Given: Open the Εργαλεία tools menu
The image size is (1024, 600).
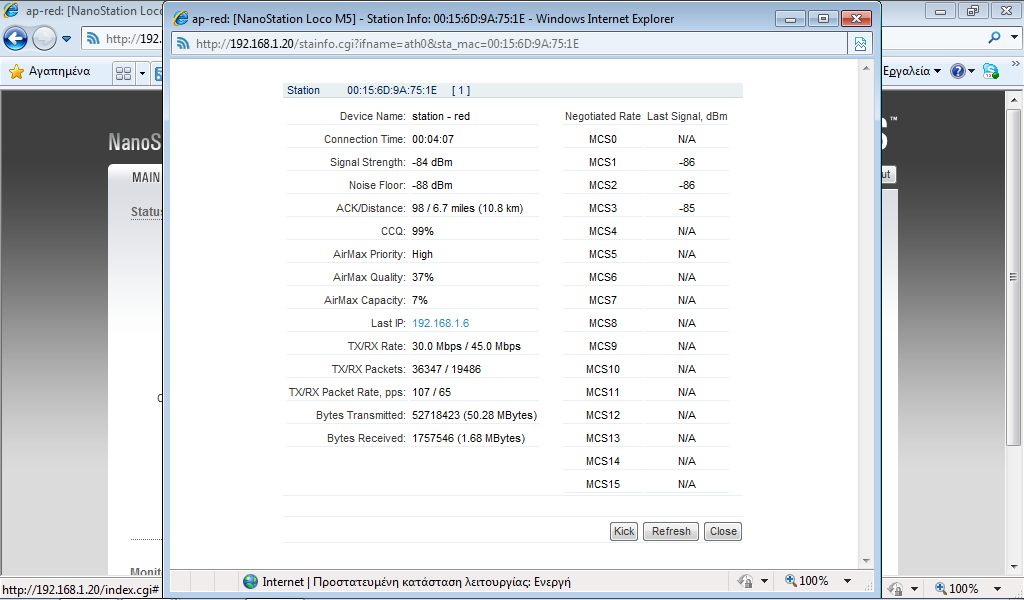Looking at the screenshot, I should [x=912, y=71].
